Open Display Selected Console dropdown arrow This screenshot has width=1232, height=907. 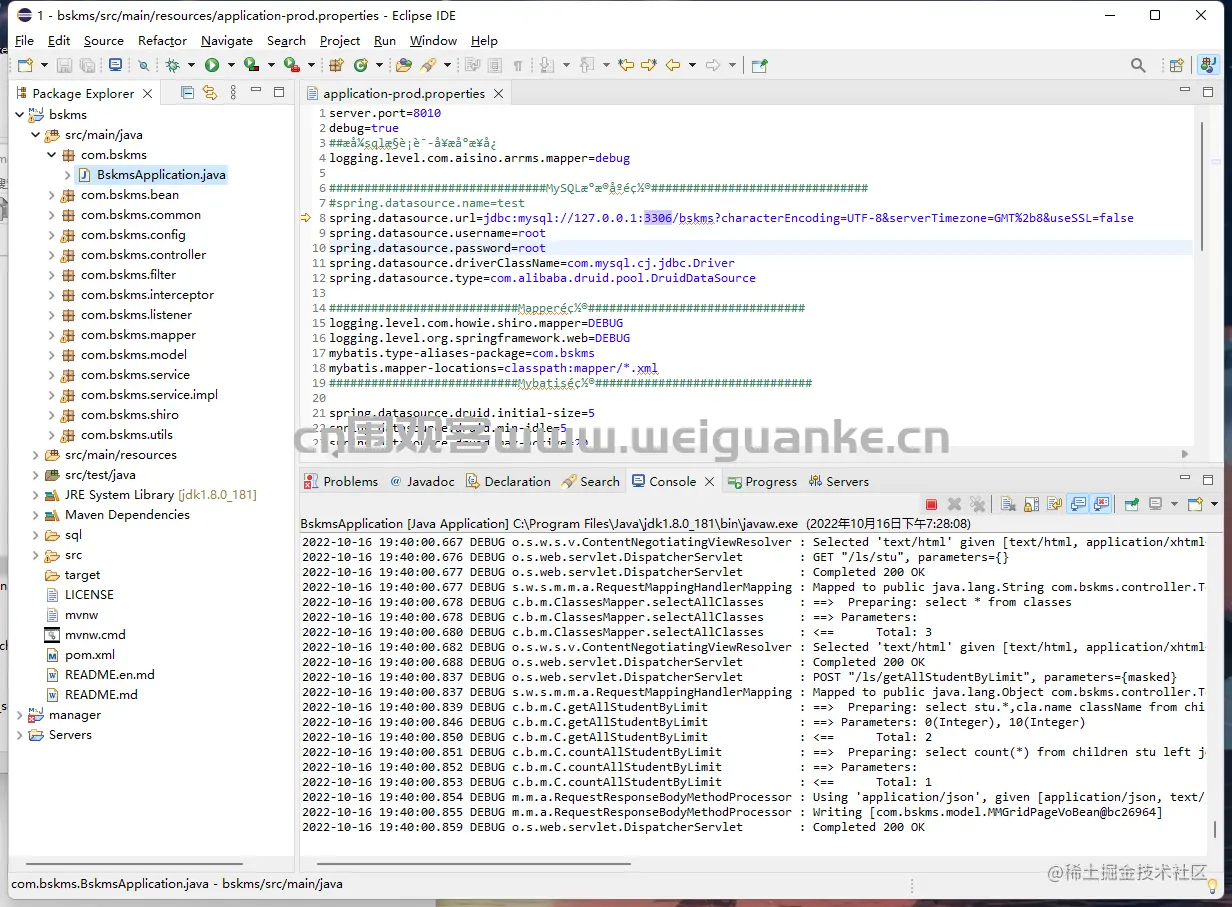point(1174,504)
